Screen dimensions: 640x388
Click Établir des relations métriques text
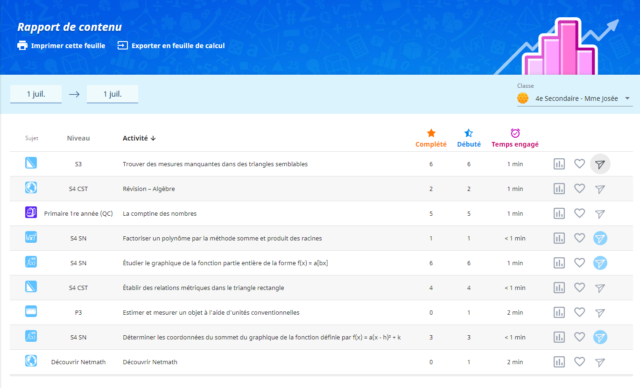pos(203,288)
